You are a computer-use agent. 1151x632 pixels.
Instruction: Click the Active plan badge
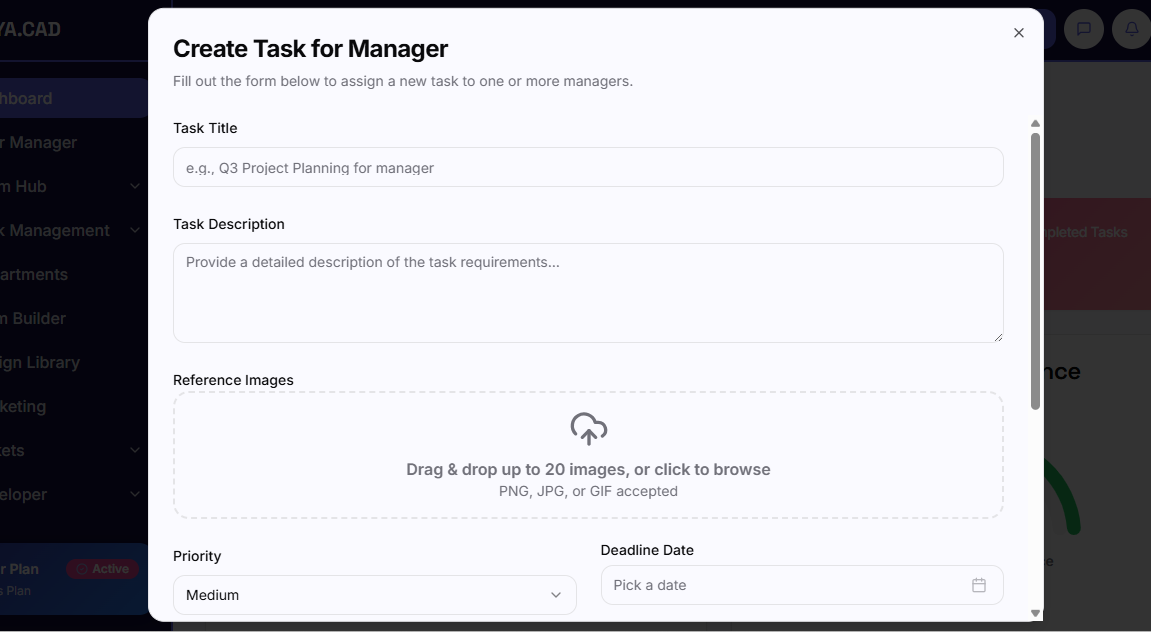click(x=102, y=569)
